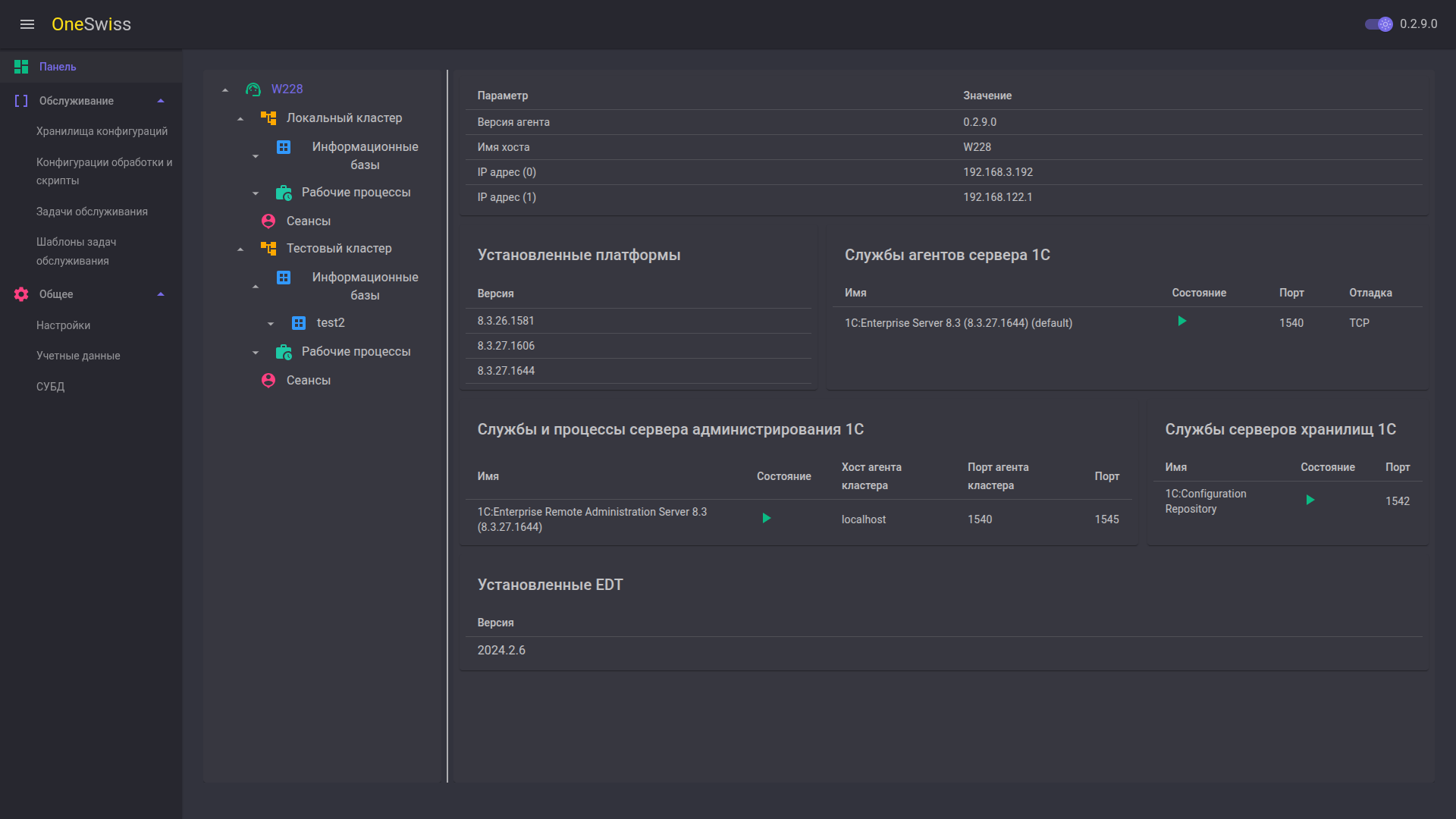
Task: Collapse the Локальный кластер node
Action: click(x=240, y=119)
